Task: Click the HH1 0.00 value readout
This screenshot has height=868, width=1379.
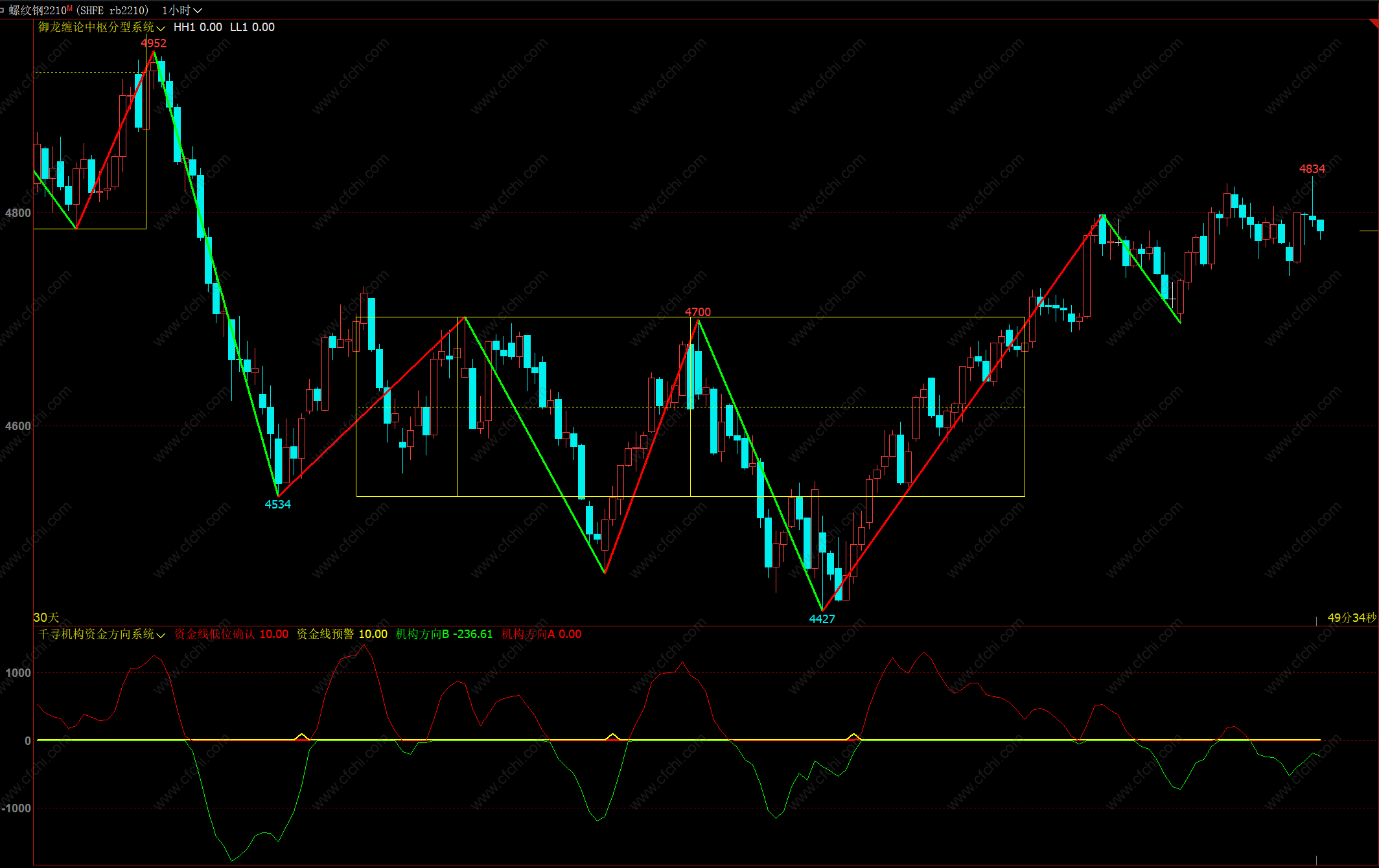Action: [x=198, y=27]
